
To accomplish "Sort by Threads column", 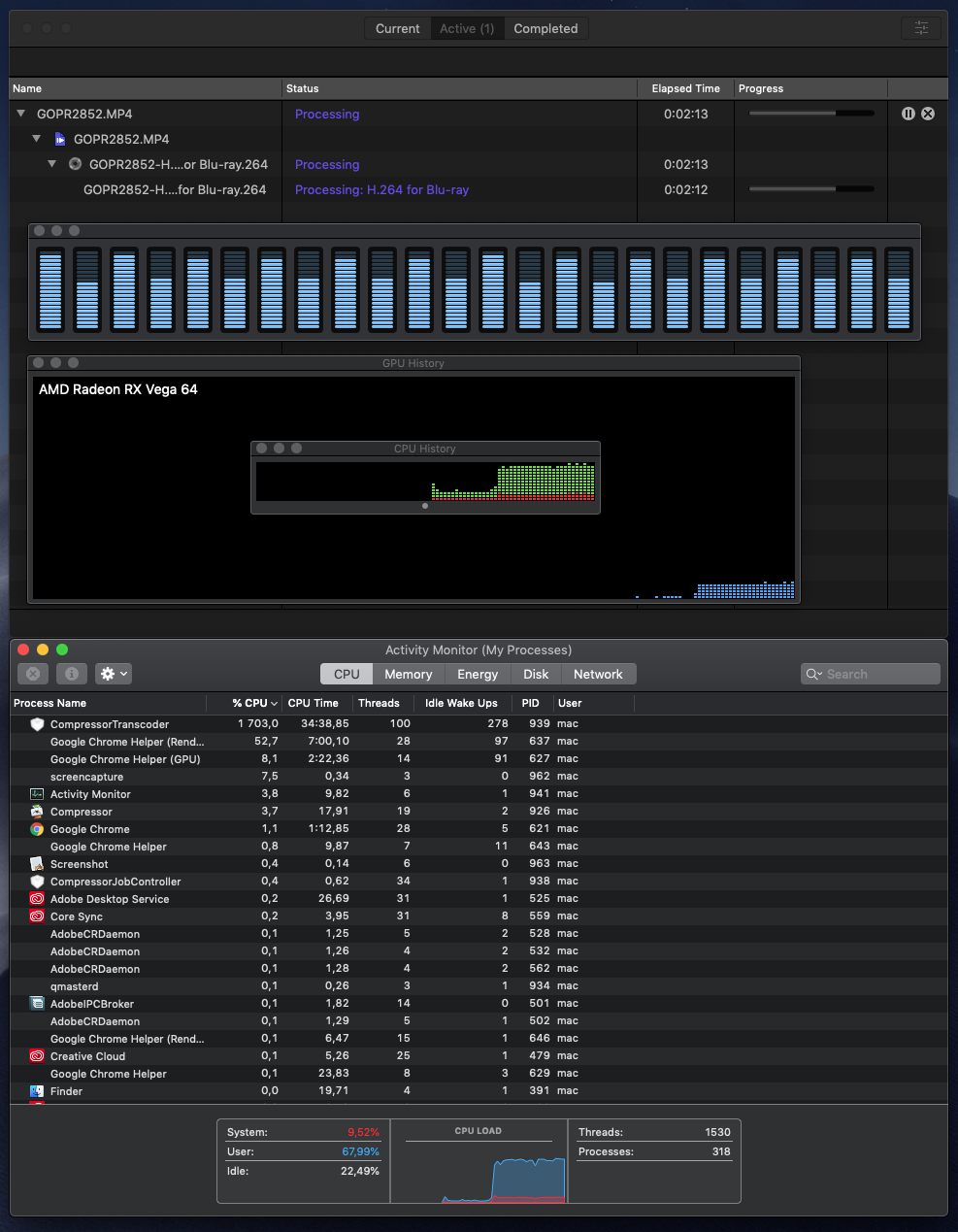I will (382, 703).
